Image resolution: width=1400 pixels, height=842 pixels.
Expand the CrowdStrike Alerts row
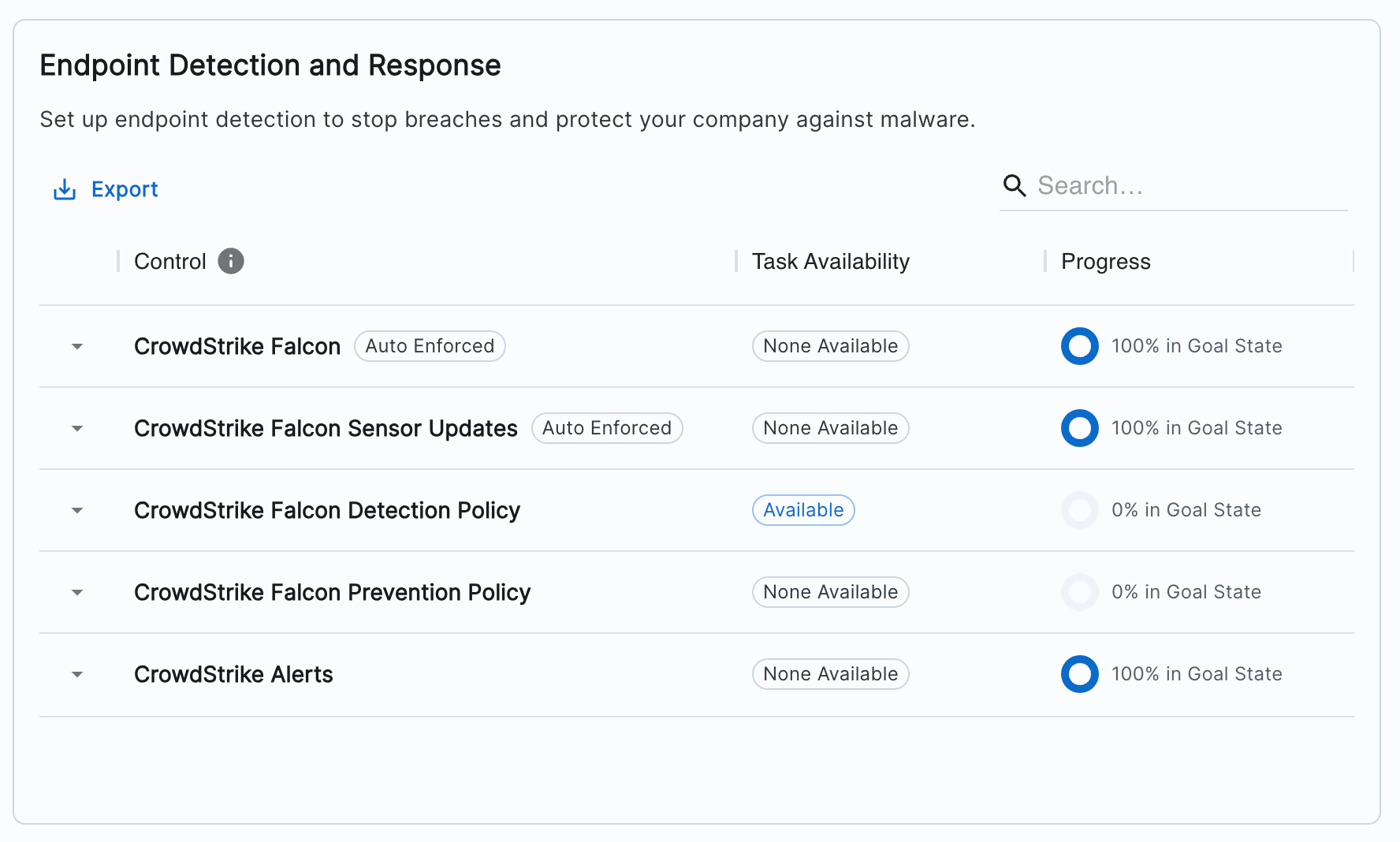point(77,675)
